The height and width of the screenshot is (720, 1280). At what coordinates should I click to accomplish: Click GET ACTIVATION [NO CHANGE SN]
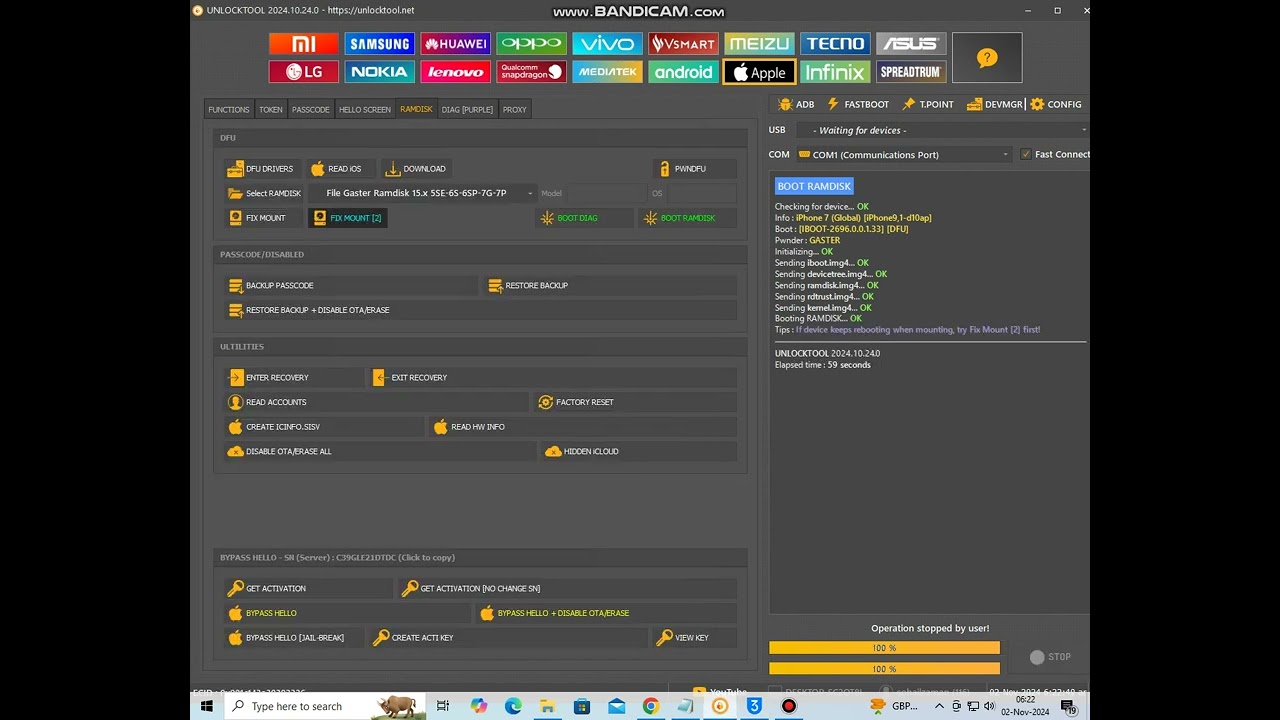pyautogui.click(x=567, y=589)
